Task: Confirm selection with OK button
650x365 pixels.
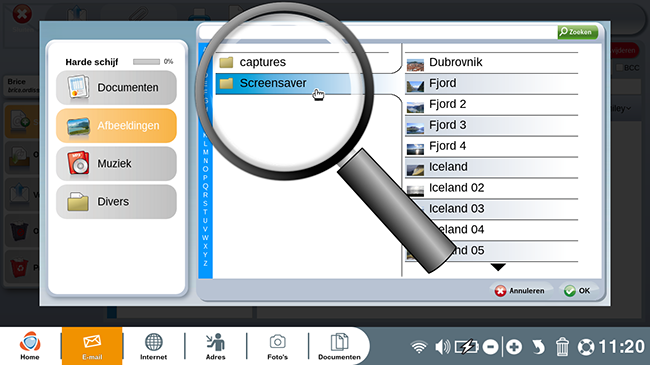Action: (577, 291)
